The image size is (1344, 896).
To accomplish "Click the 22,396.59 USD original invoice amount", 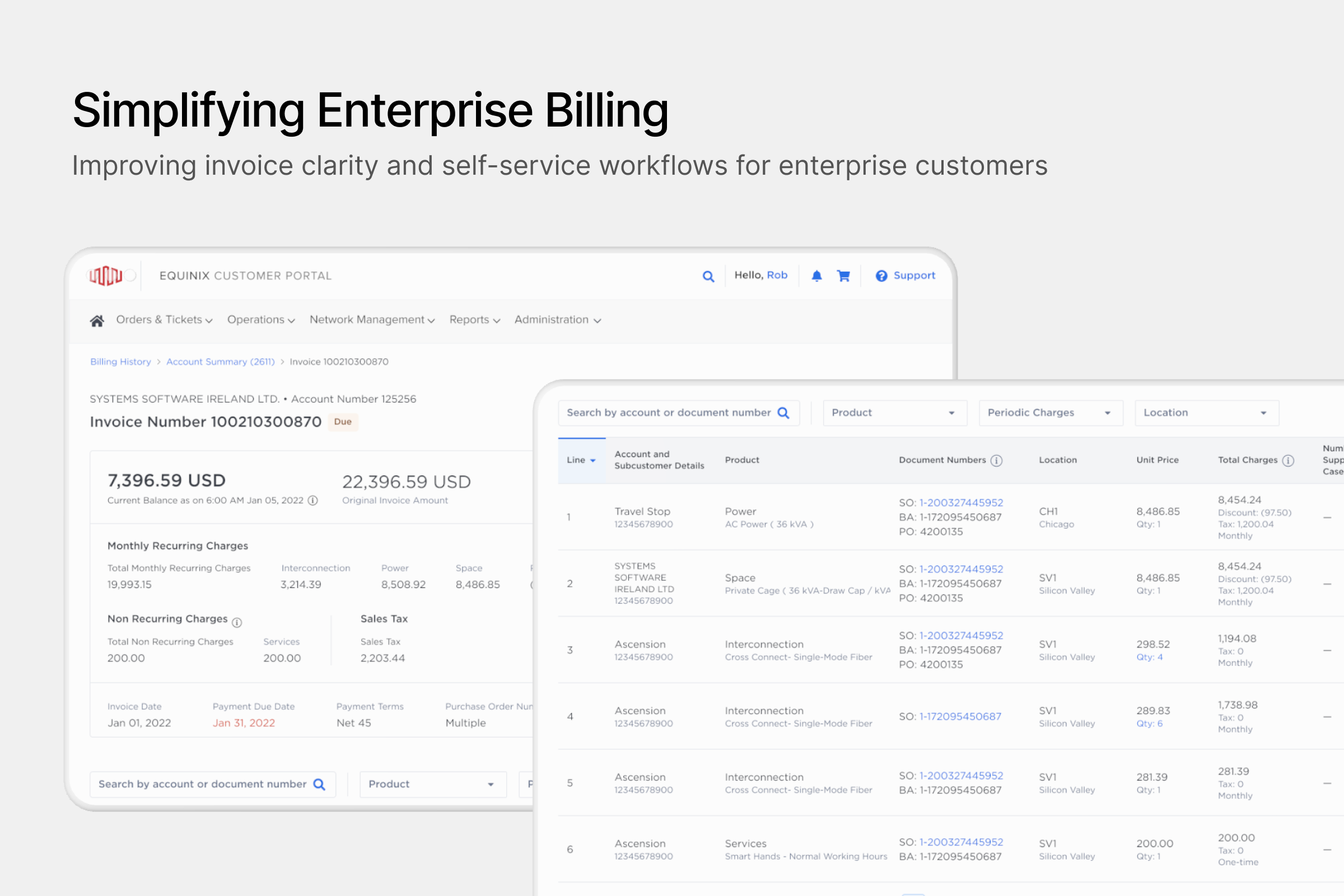I will (407, 482).
